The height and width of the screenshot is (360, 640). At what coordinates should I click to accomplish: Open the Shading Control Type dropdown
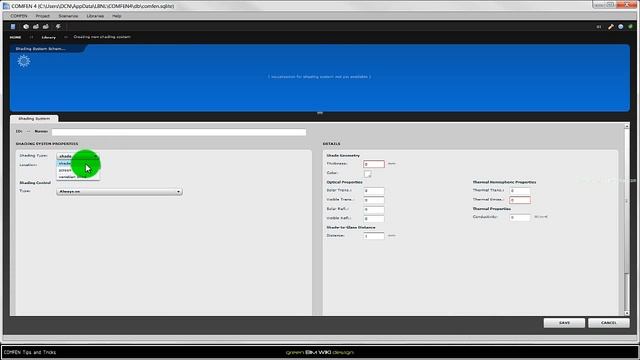119,191
